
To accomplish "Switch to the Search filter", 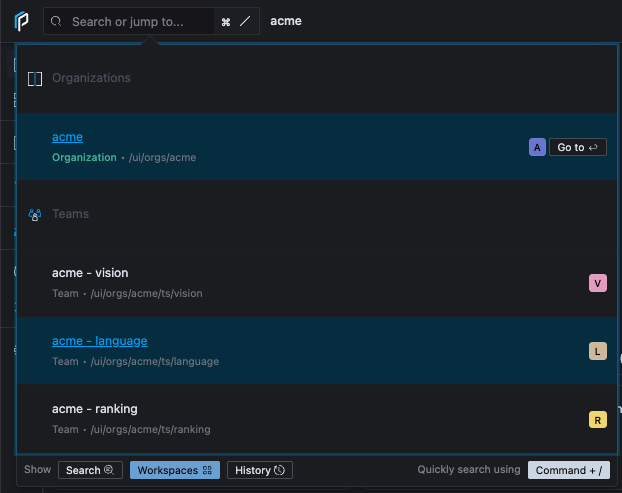I will click(90, 470).
